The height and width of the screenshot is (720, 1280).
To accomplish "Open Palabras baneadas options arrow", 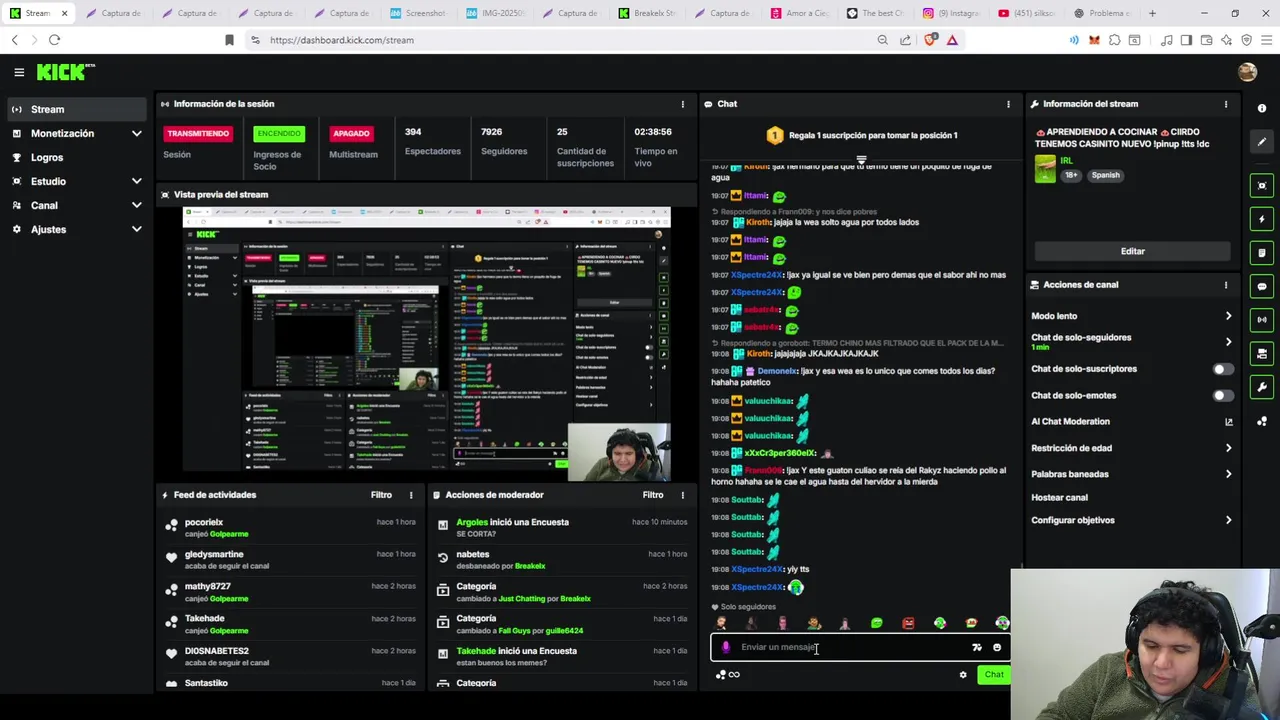I will 1228,474.
